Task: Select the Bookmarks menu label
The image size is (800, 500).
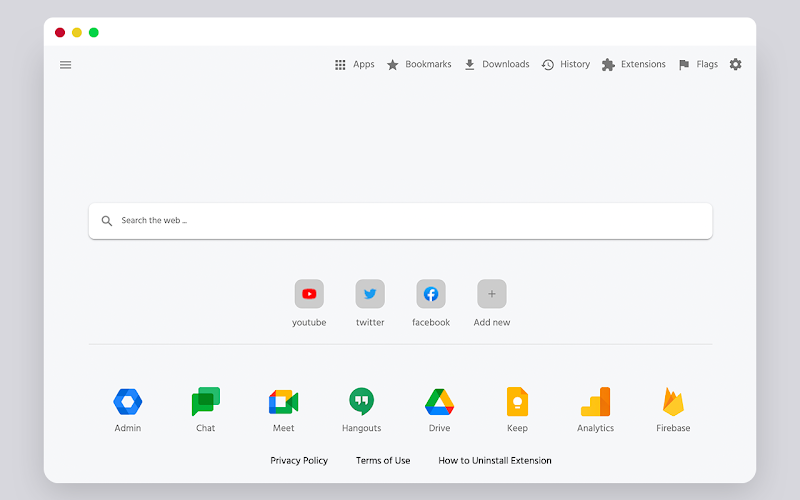Action: 429,64
